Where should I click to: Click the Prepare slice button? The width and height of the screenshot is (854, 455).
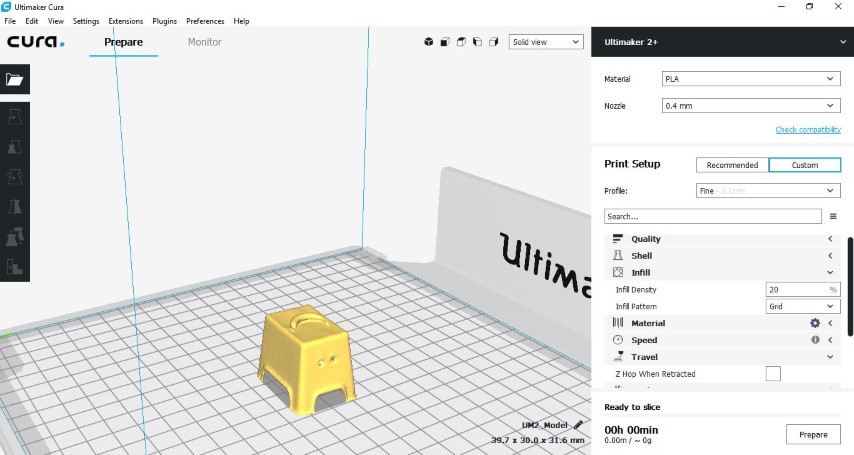click(x=813, y=435)
